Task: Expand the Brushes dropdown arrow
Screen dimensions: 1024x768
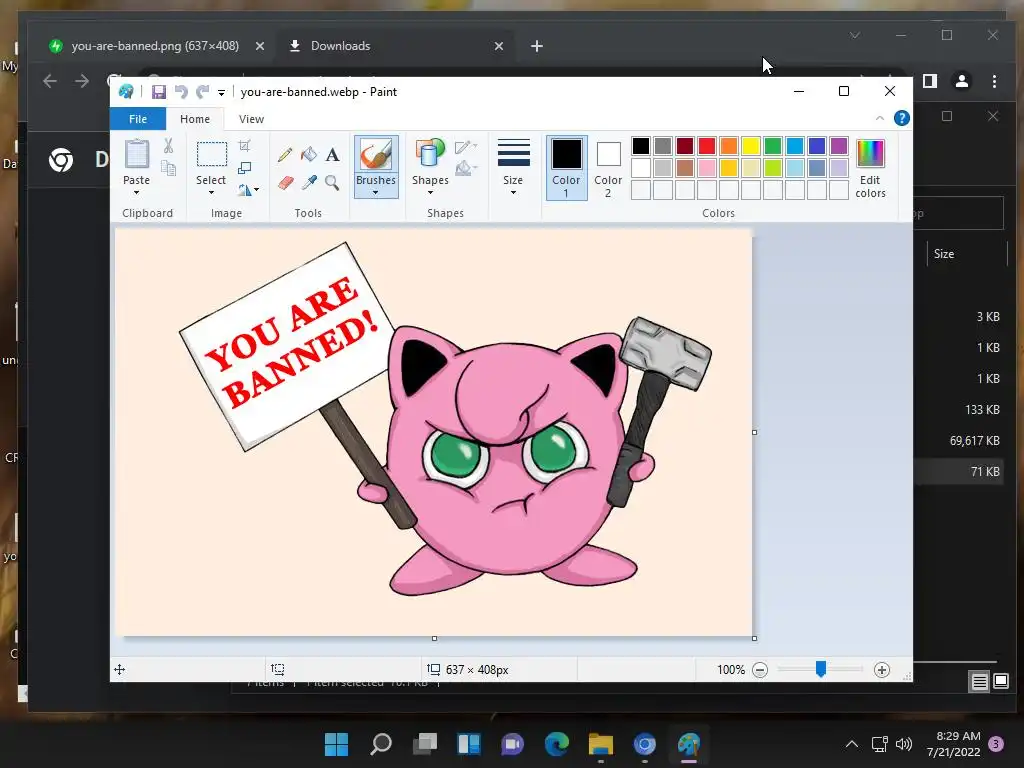Action: point(376,193)
